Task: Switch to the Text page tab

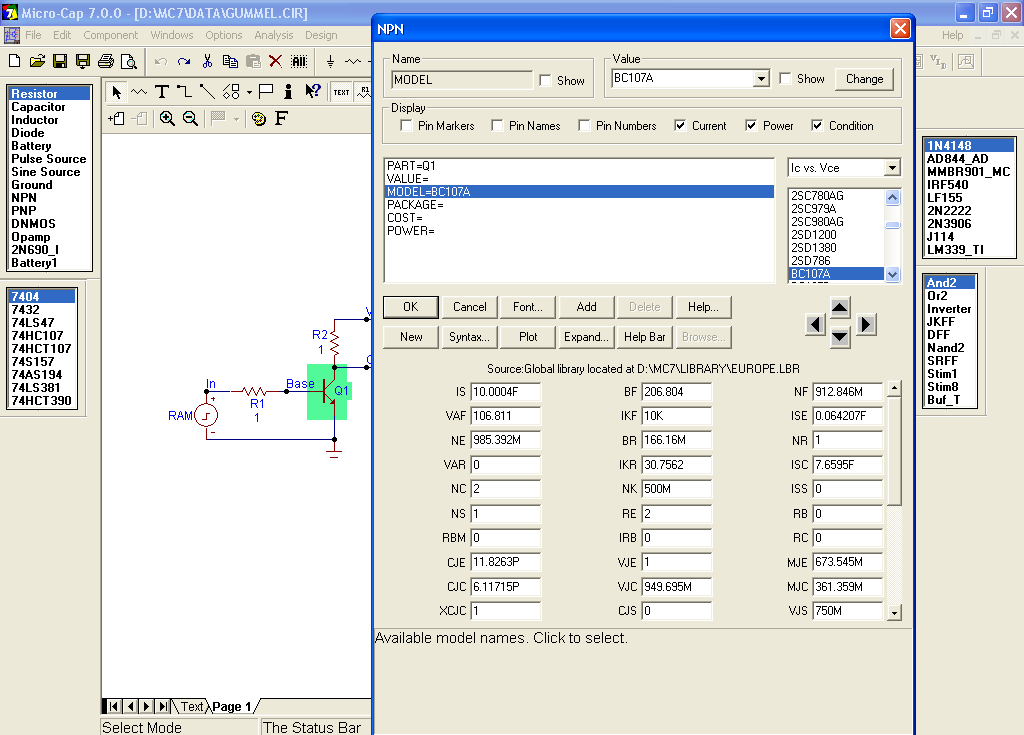Action: coord(191,706)
